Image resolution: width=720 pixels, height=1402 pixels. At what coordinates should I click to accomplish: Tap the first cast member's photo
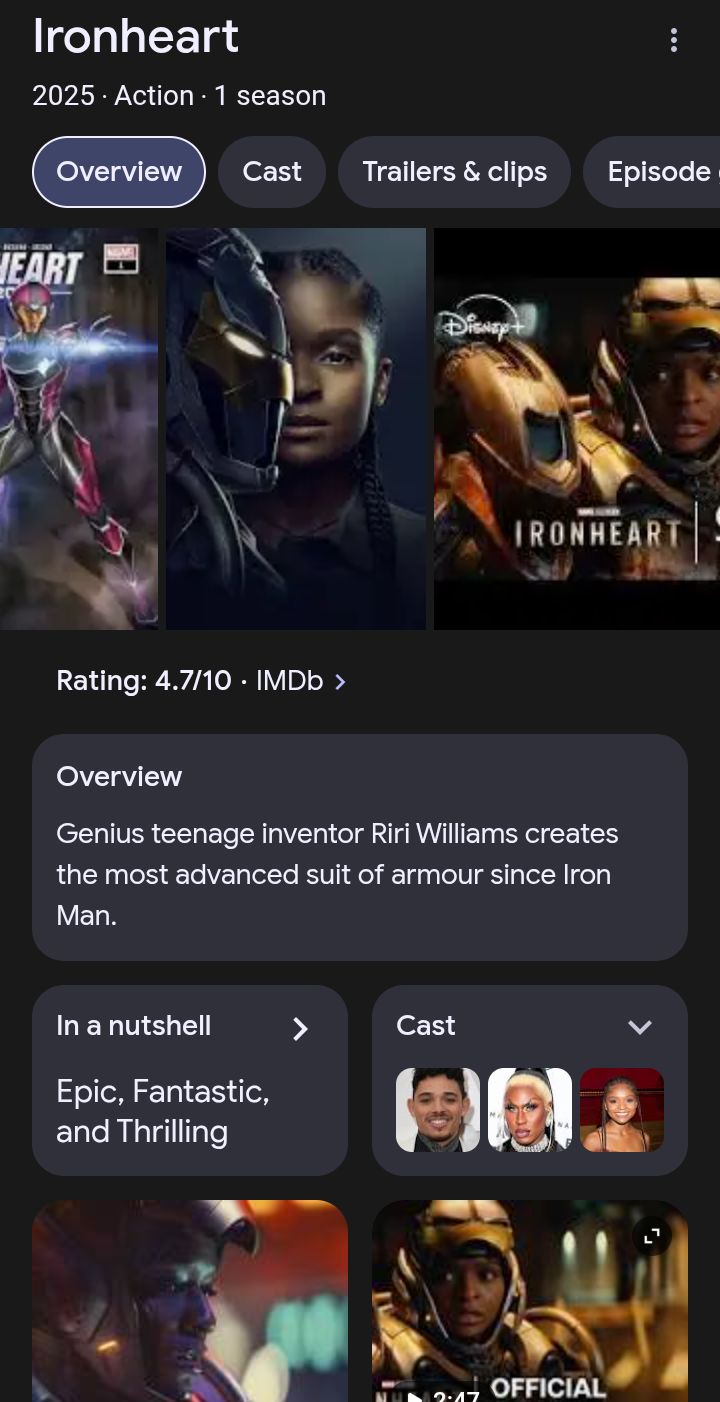[x=438, y=1110]
